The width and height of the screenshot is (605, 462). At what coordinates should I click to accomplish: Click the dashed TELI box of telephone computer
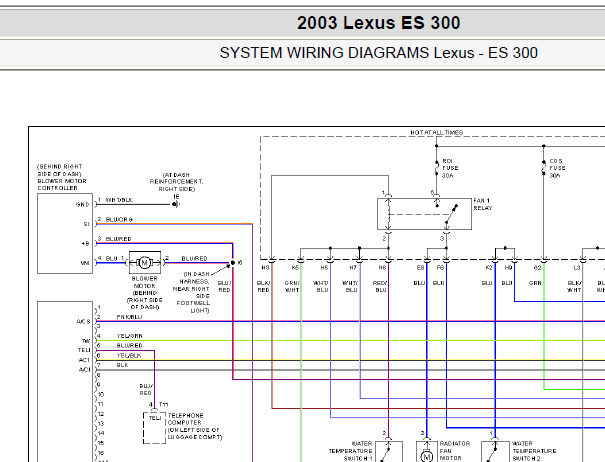[154, 428]
